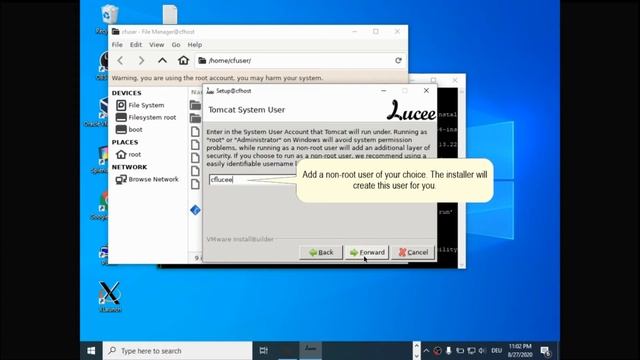
Task: Select Lucee setup taskbar item
Action: pos(311,350)
